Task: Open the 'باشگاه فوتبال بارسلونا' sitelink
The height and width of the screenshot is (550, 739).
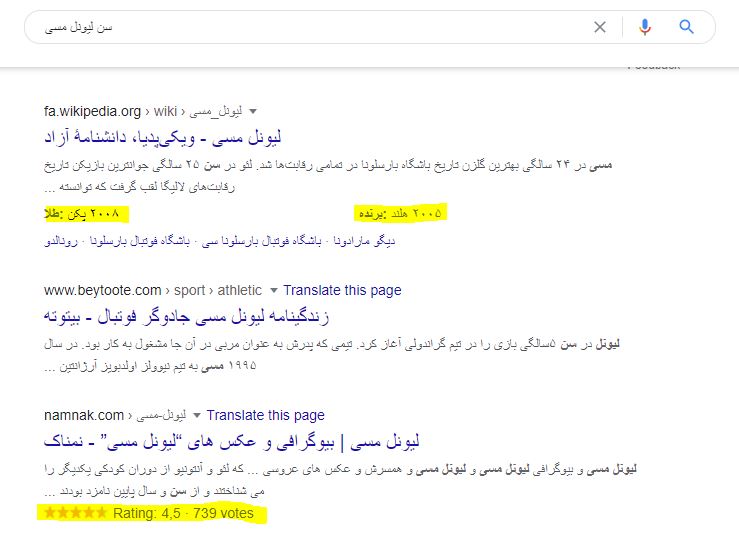Action: [x=140, y=241]
